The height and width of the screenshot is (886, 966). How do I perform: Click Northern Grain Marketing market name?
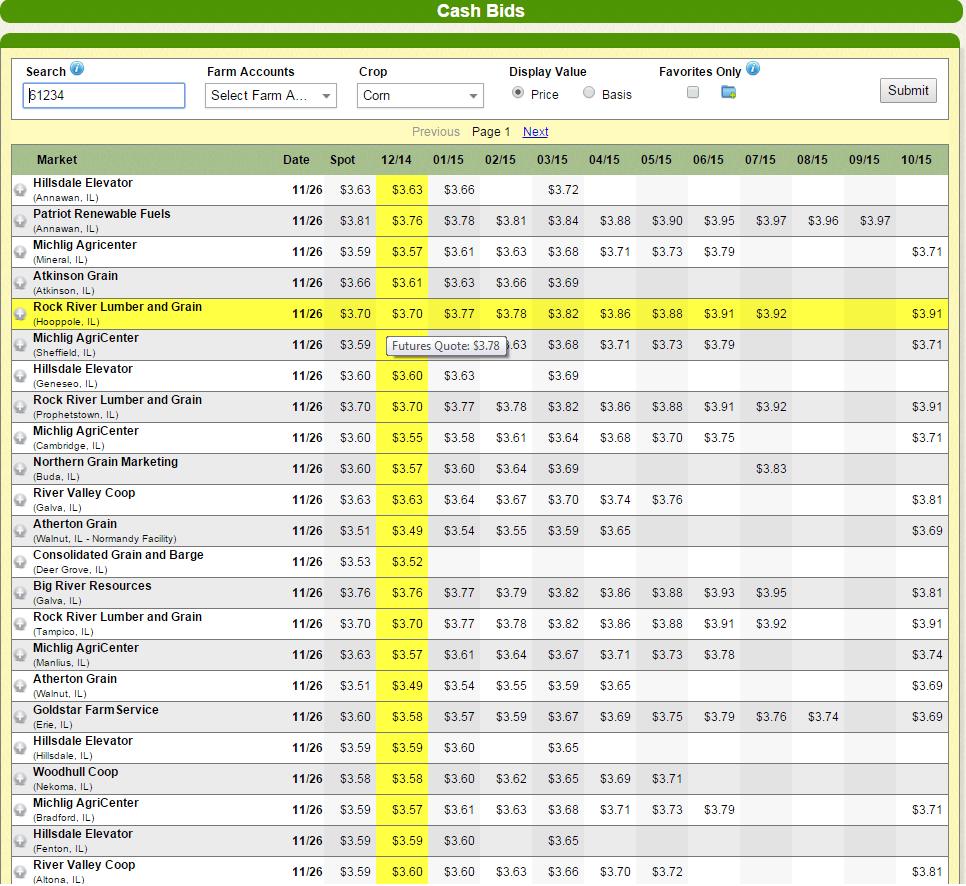[x=105, y=462]
